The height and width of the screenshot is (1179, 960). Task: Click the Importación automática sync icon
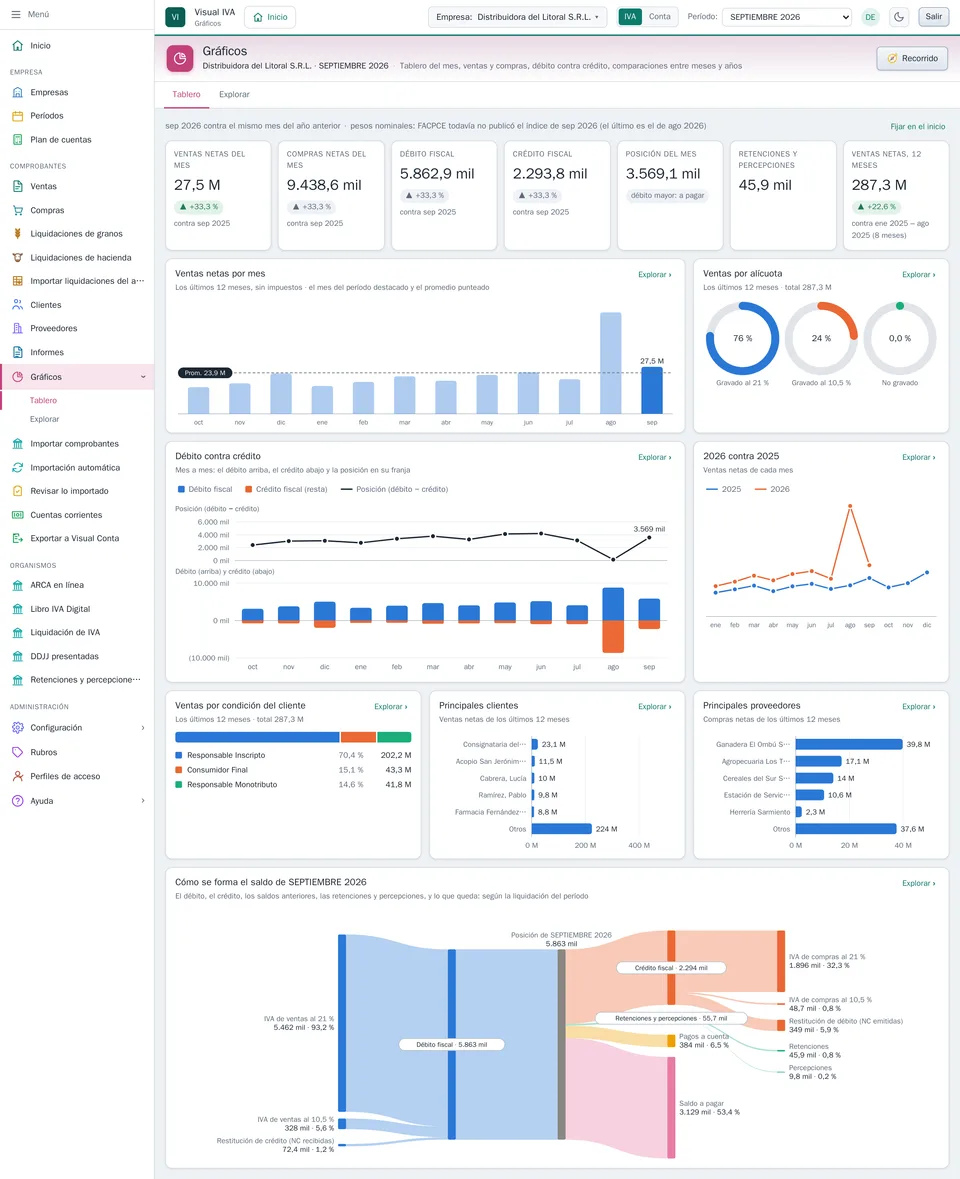(x=17, y=468)
